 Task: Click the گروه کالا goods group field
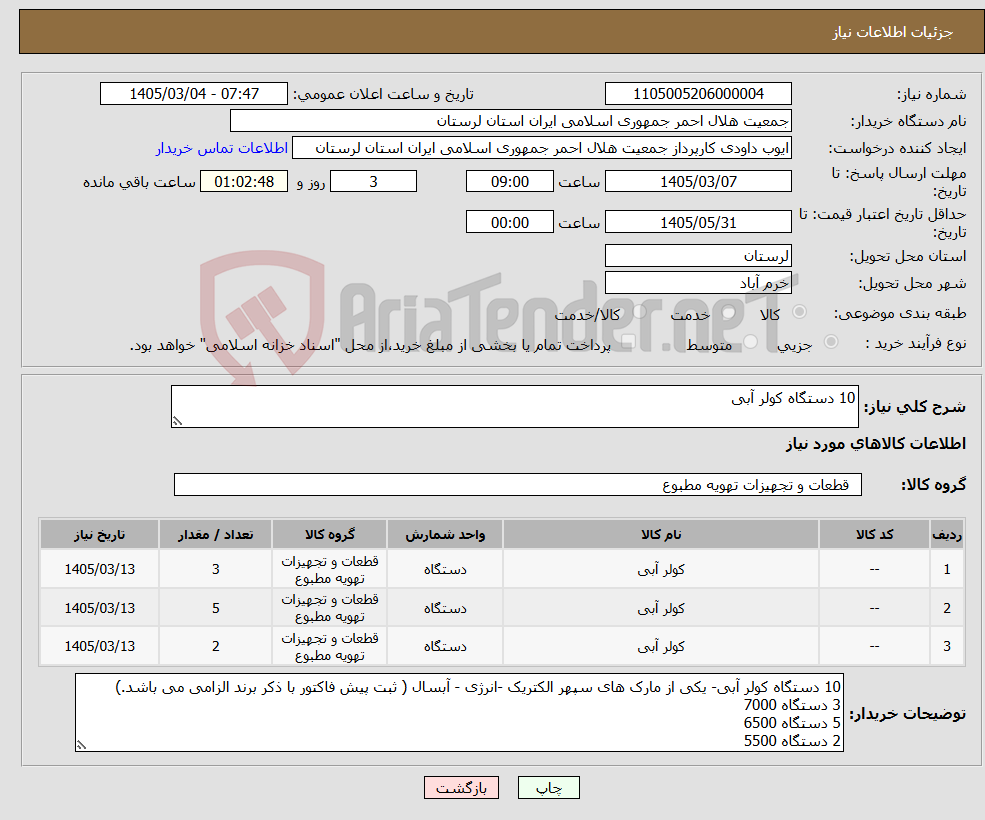(518, 484)
